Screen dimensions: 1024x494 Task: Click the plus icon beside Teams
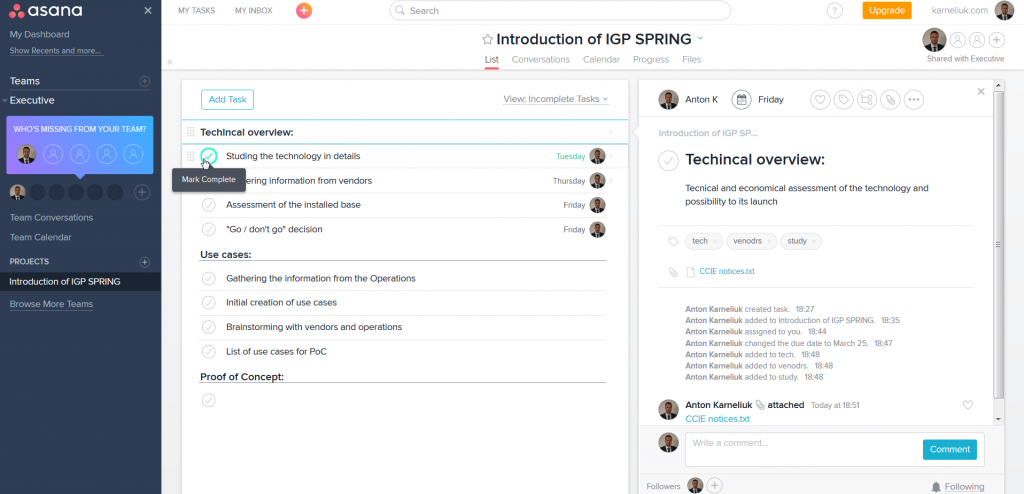145,81
